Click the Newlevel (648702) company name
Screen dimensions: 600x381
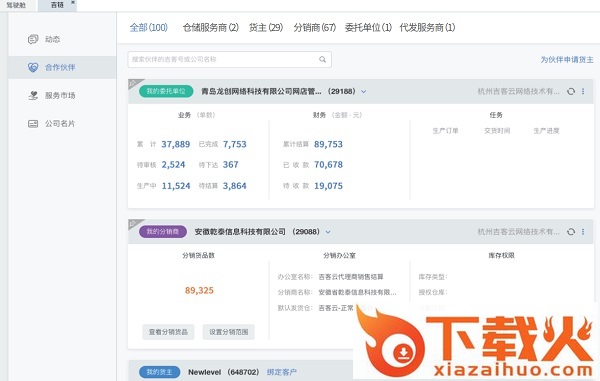click(x=223, y=372)
